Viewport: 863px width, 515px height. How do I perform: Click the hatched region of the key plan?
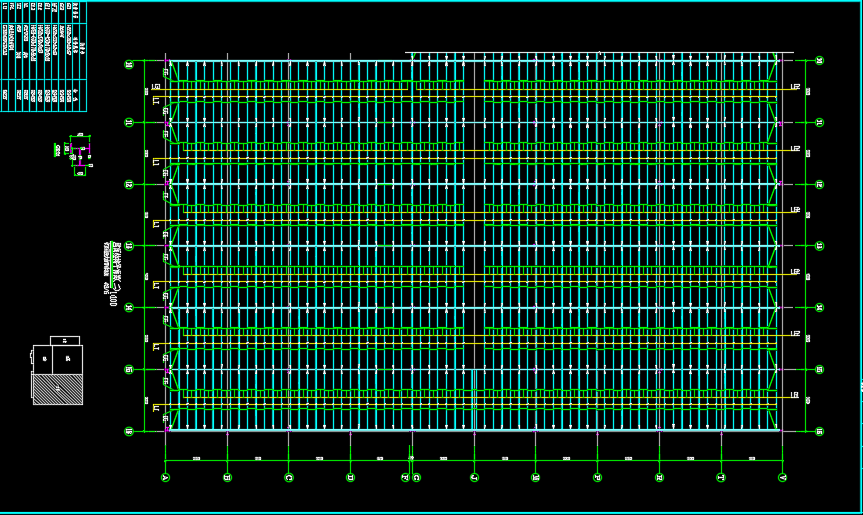pyautogui.click(x=57, y=389)
